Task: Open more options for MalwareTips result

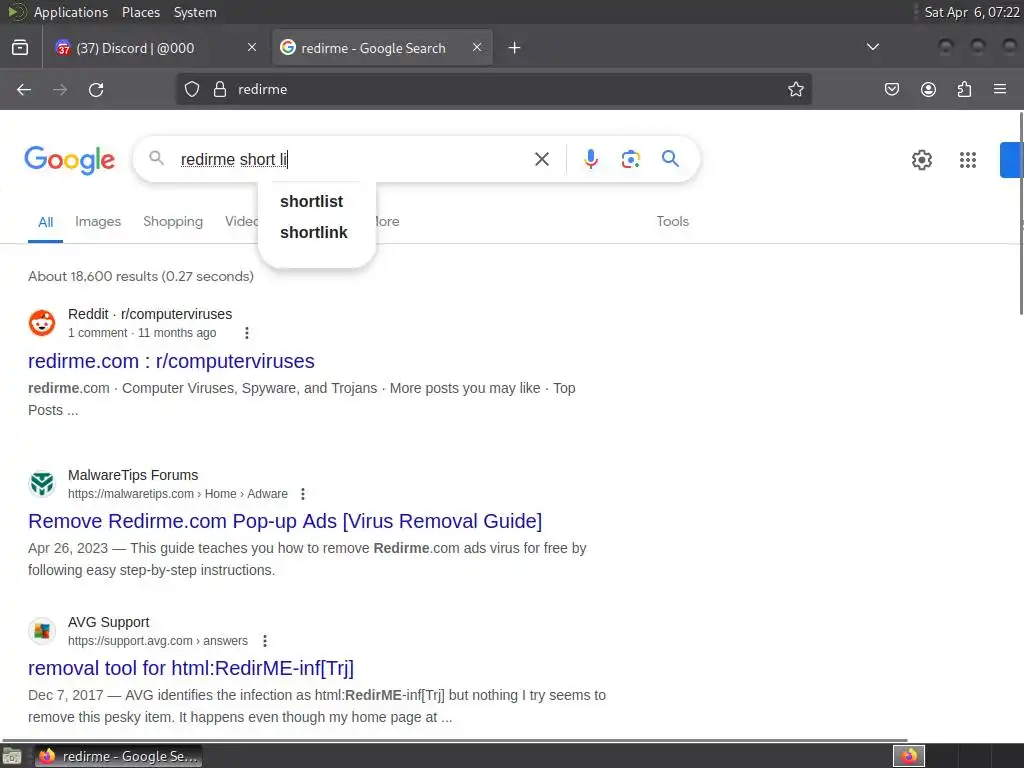Action: click(x=303, y=494)
